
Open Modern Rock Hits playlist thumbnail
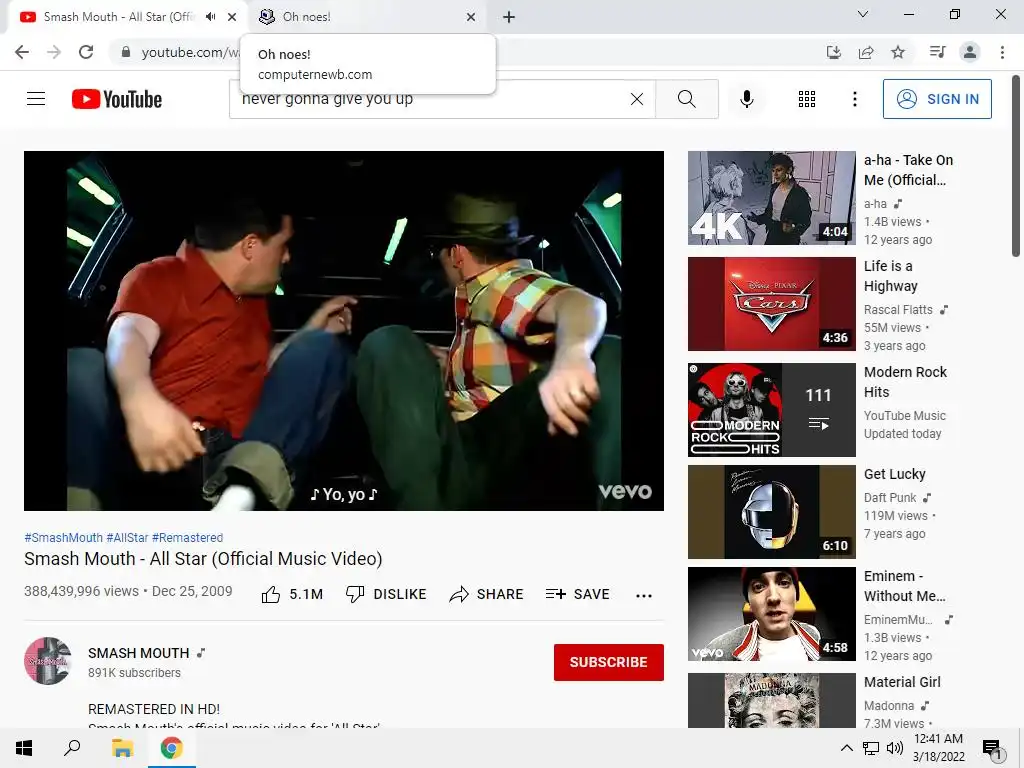(771, 409)
